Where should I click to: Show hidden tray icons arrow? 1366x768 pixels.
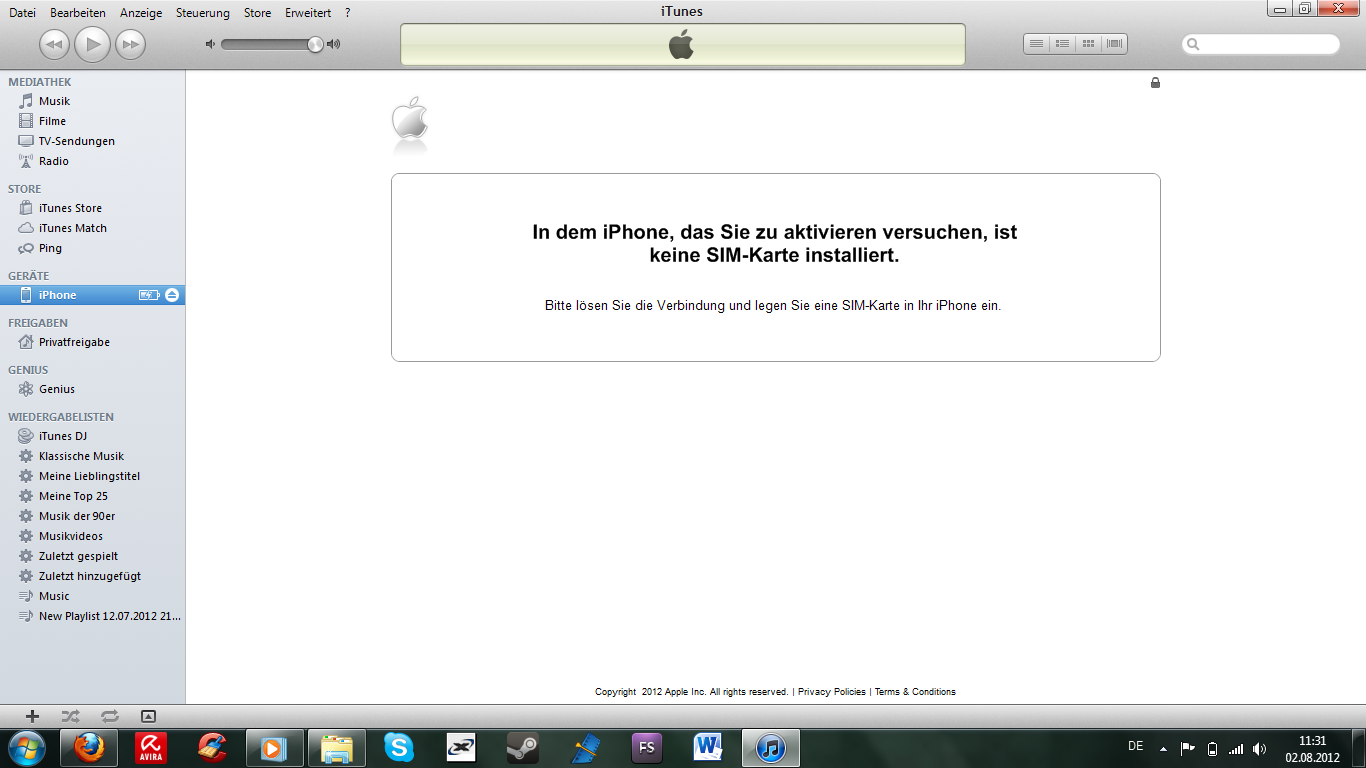(x=1163, y=748)
